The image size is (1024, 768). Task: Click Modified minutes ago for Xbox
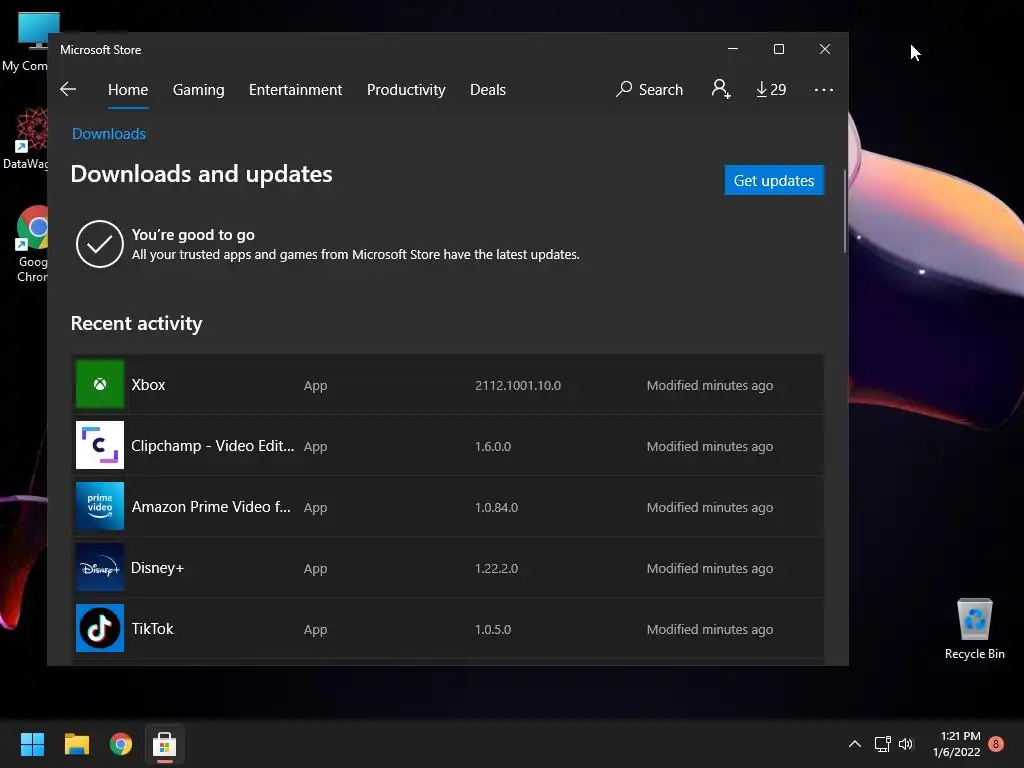tap(710, 385)
